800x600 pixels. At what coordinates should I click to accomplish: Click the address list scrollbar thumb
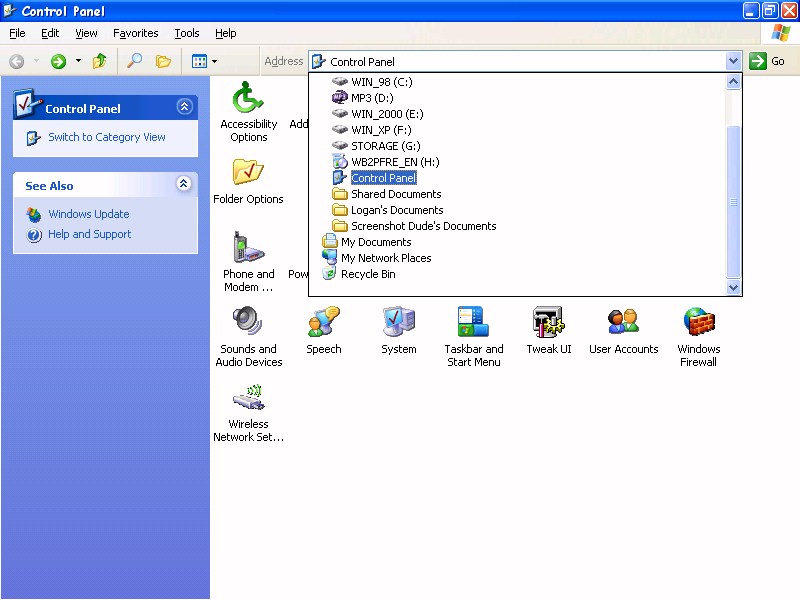[x=733, y=202]
